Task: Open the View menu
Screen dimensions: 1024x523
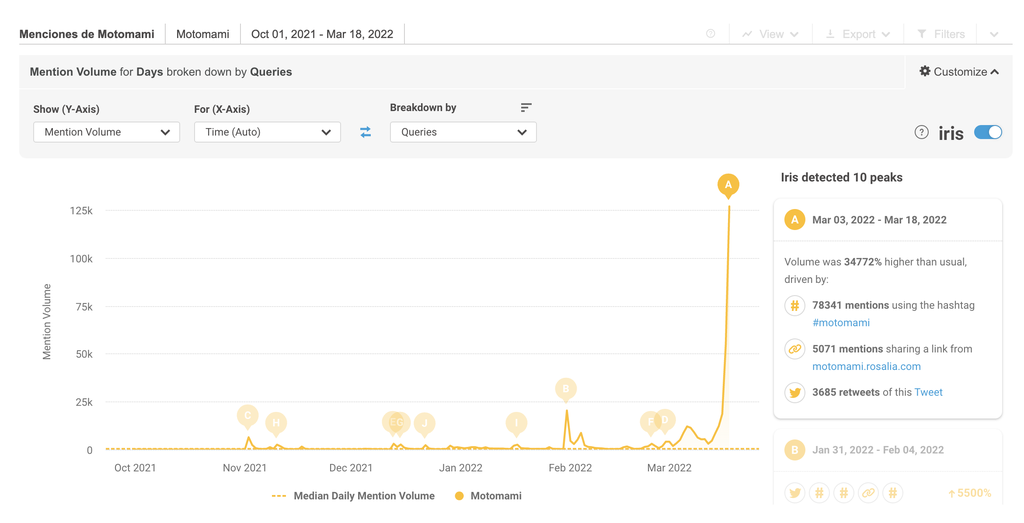Action: pos(770,34)
